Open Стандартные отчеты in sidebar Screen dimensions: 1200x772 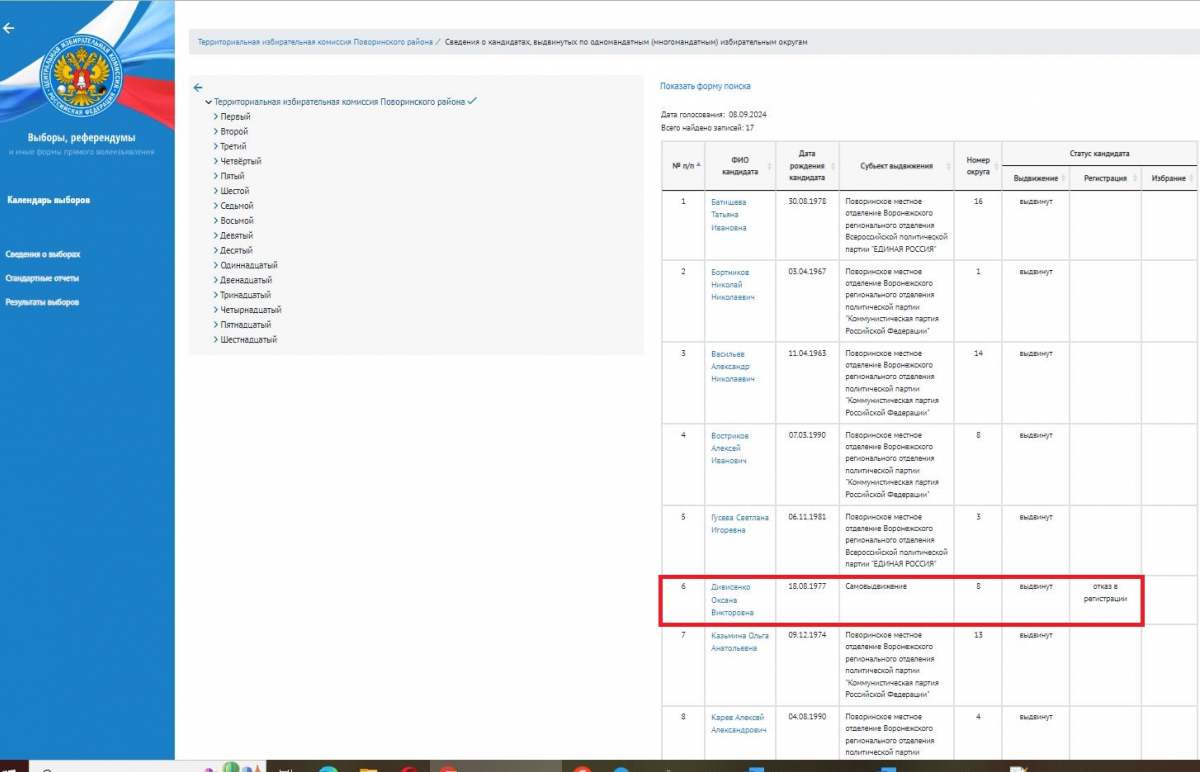(42, 278)
